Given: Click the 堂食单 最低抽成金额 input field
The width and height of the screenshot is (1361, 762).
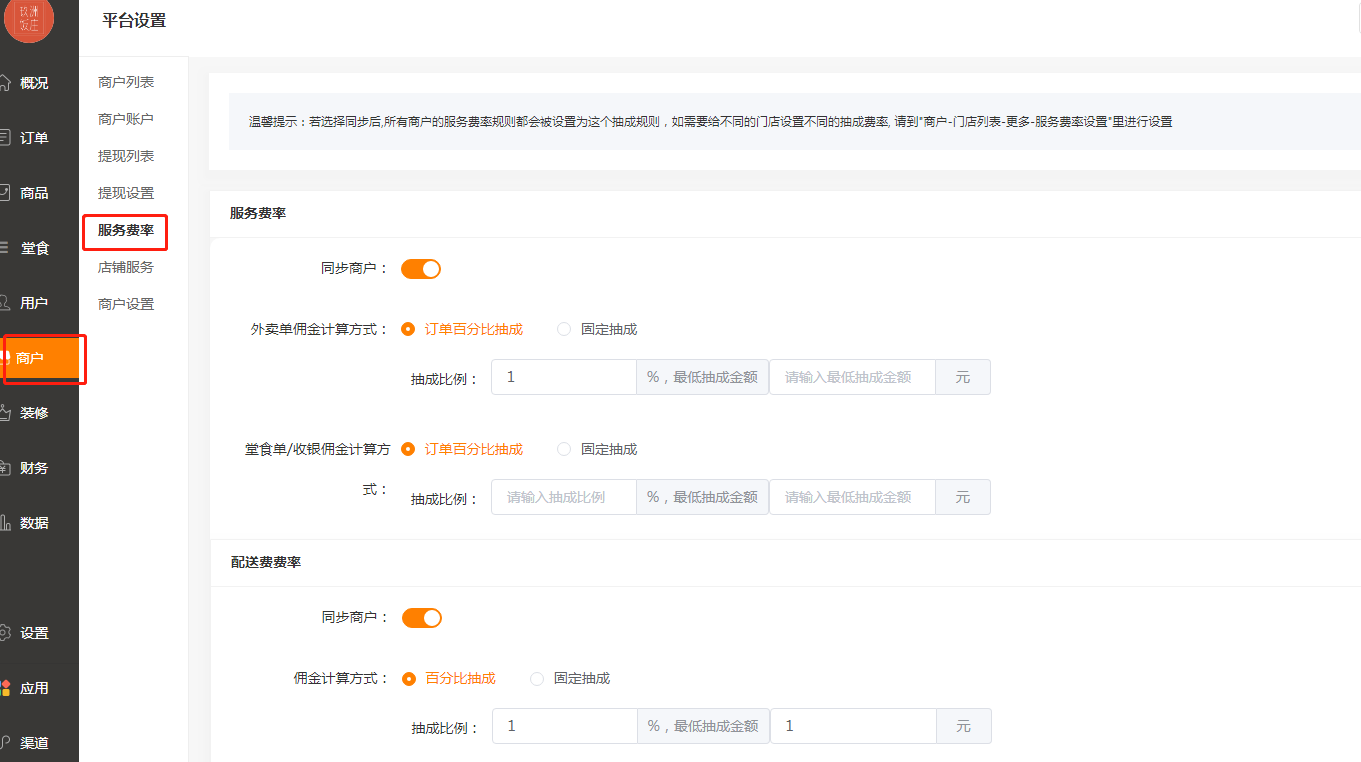Looking at the screenshot, I should pos(852,497).
